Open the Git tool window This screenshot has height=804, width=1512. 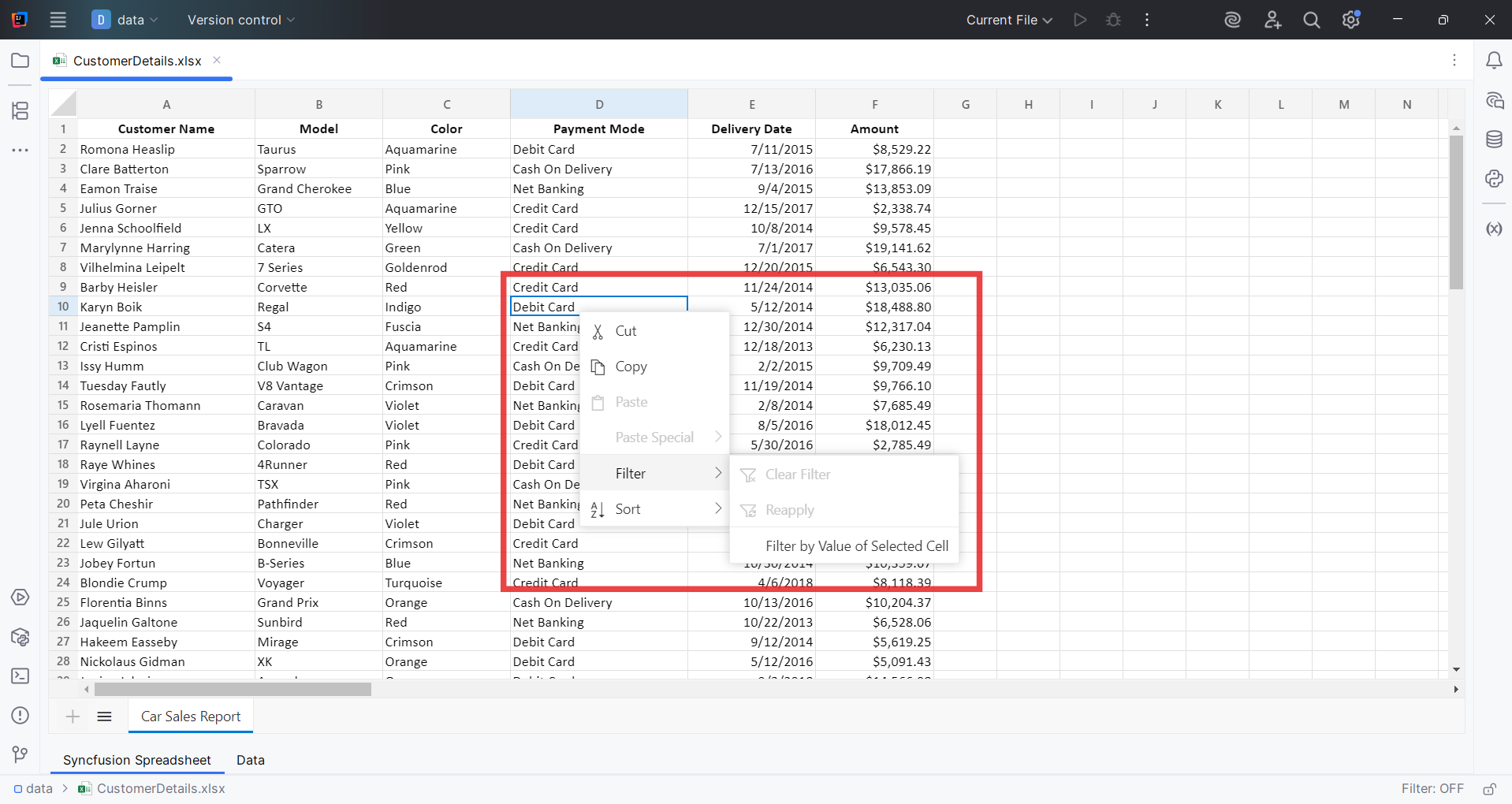click(x=20, y=754)
